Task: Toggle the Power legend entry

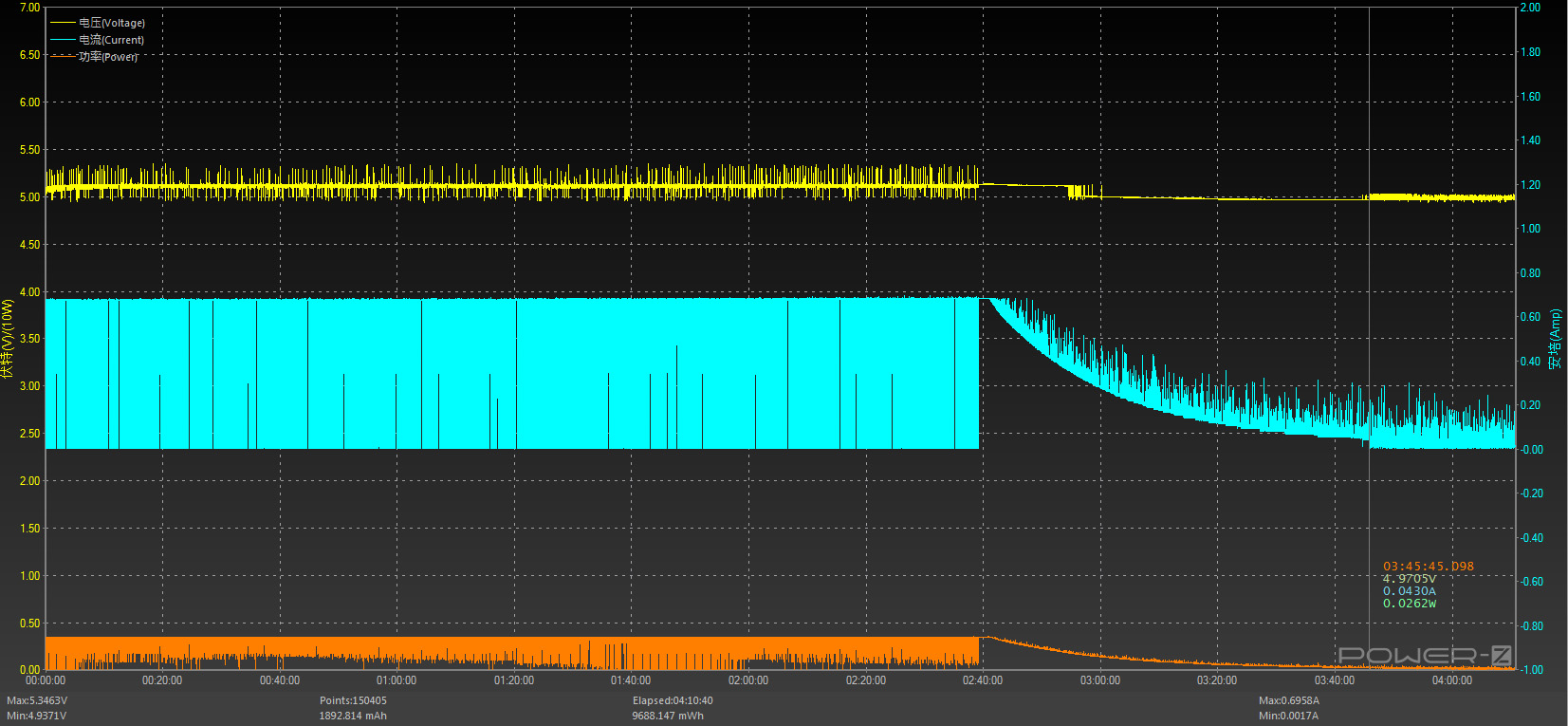Action: pyautogui.click(x=107, y=57)
